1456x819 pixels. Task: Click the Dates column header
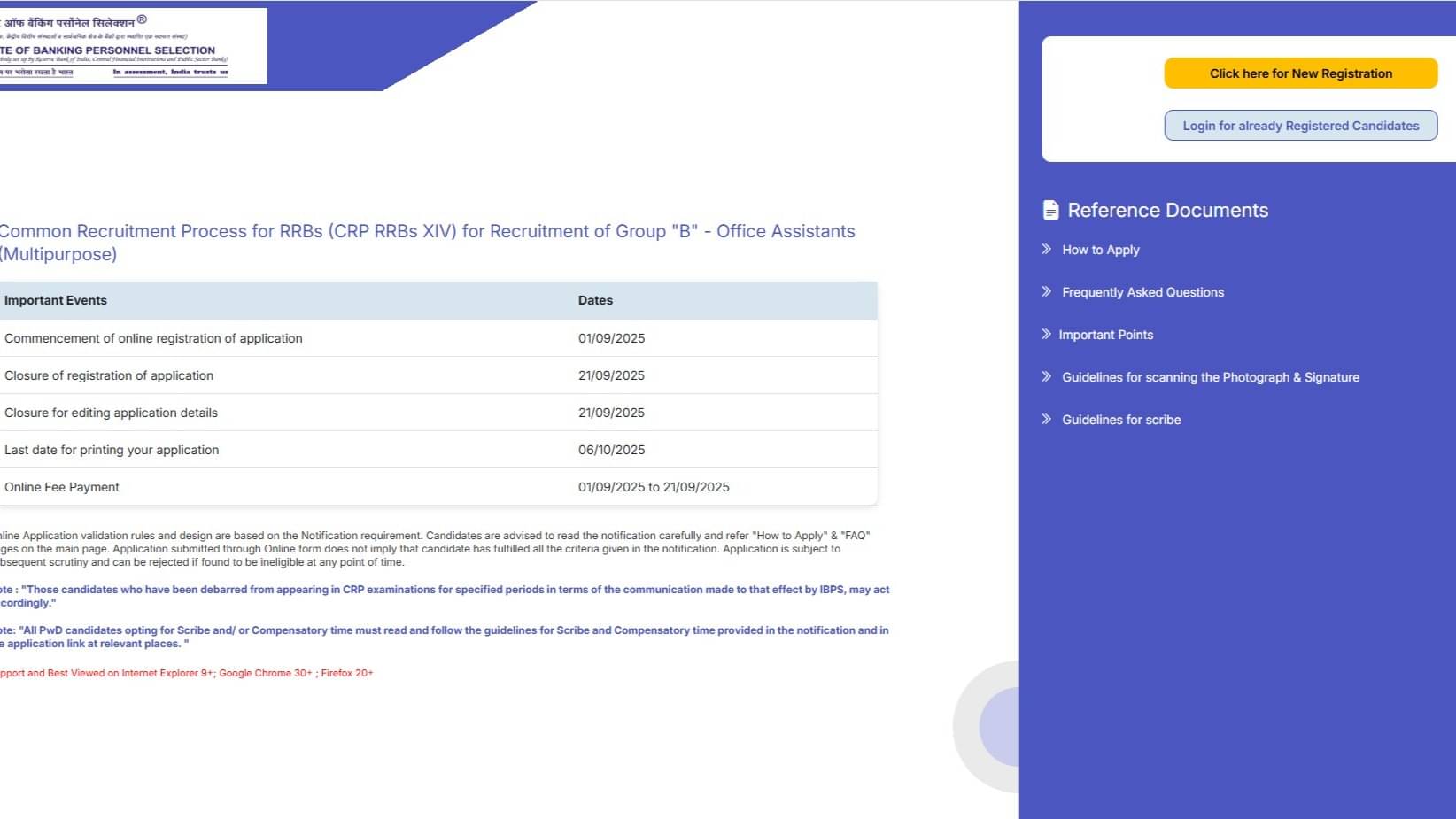click(595, 300)
